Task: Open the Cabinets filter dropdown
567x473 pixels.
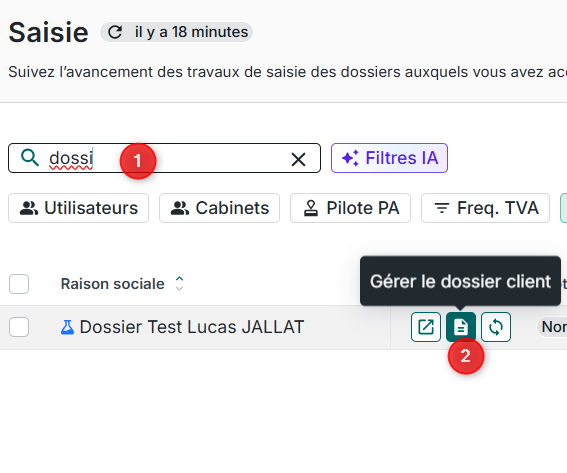Action: point(219,208)
